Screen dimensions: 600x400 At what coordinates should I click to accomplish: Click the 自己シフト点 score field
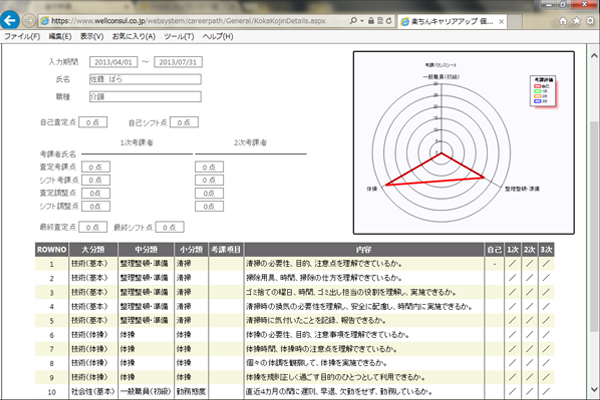(x=184, y=122)
